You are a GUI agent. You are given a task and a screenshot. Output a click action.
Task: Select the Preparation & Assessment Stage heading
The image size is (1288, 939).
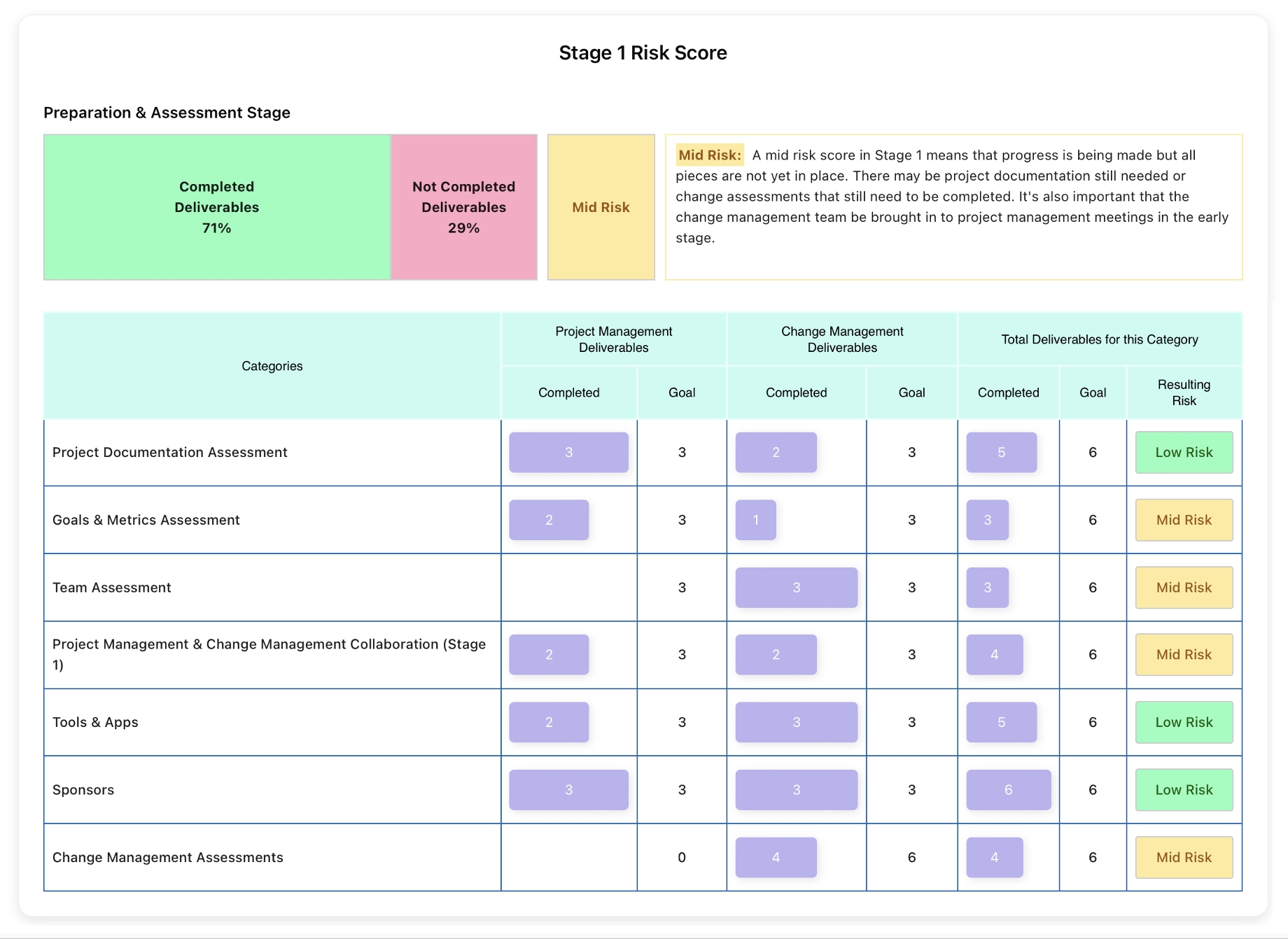point(167,112)
